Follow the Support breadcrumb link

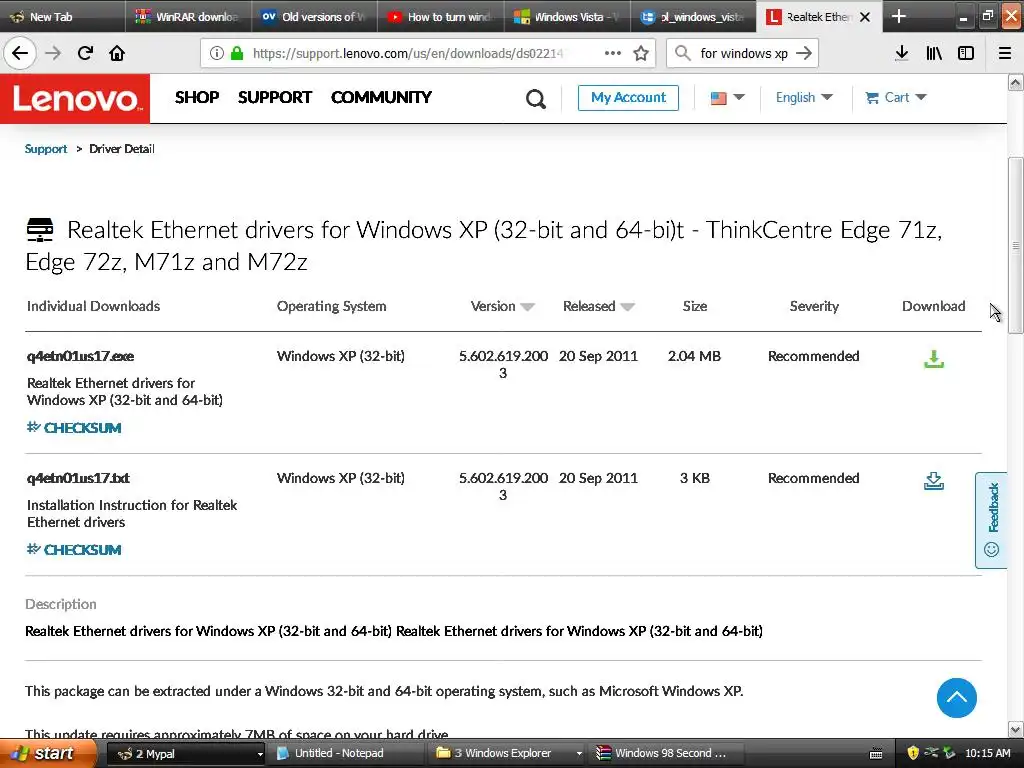(x=46, y=149)
